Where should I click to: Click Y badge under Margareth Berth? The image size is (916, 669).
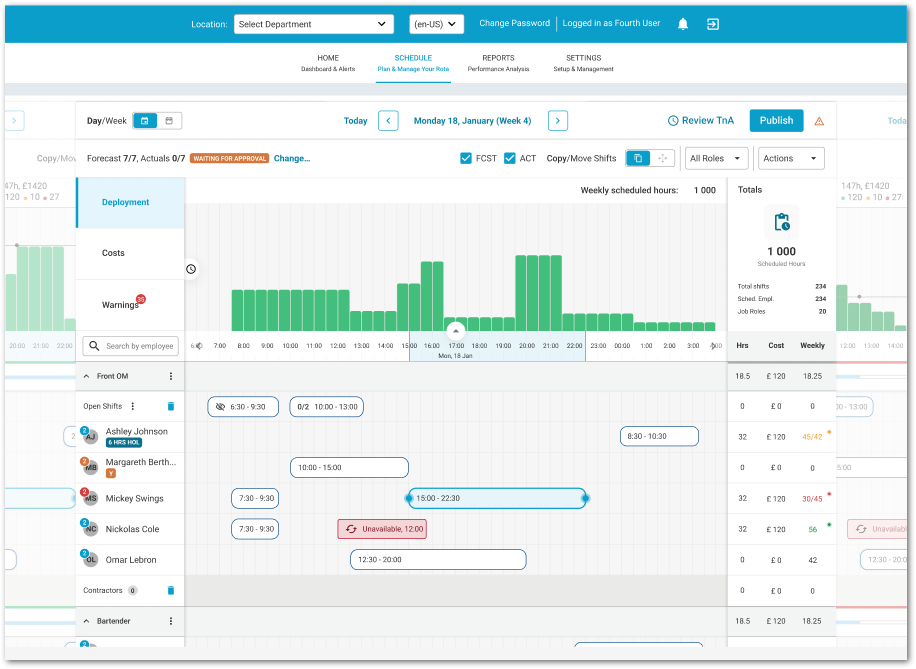click(x=110, y=473)
